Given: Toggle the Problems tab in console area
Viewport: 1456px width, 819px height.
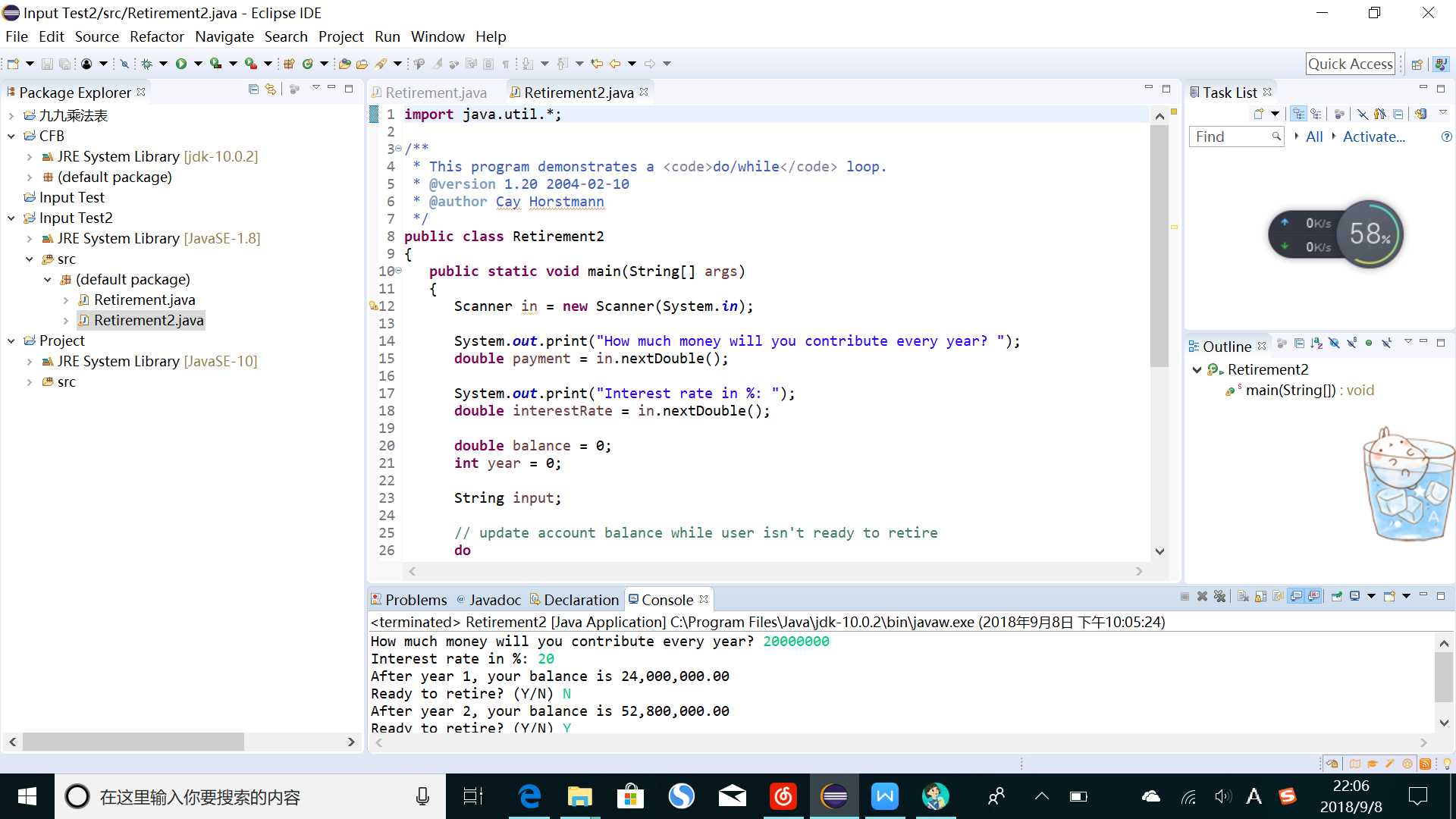Looking at the screenshot, I should [x=415, y=599].
